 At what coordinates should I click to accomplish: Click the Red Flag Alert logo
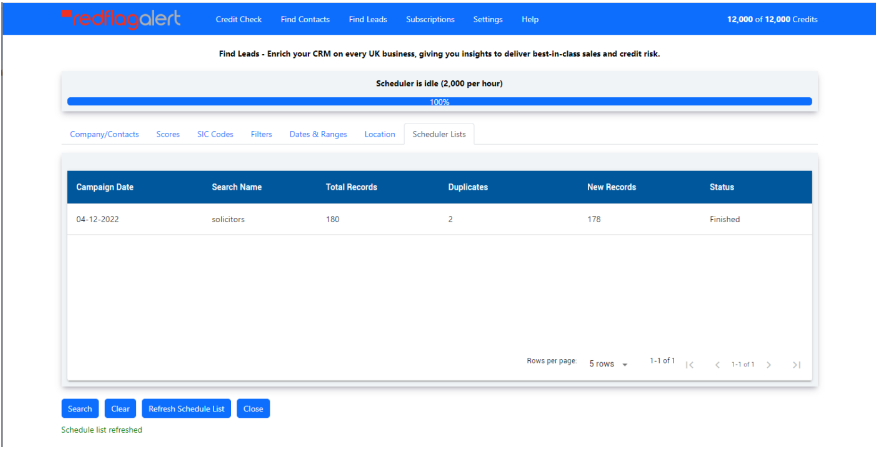[x=121, y=19]
